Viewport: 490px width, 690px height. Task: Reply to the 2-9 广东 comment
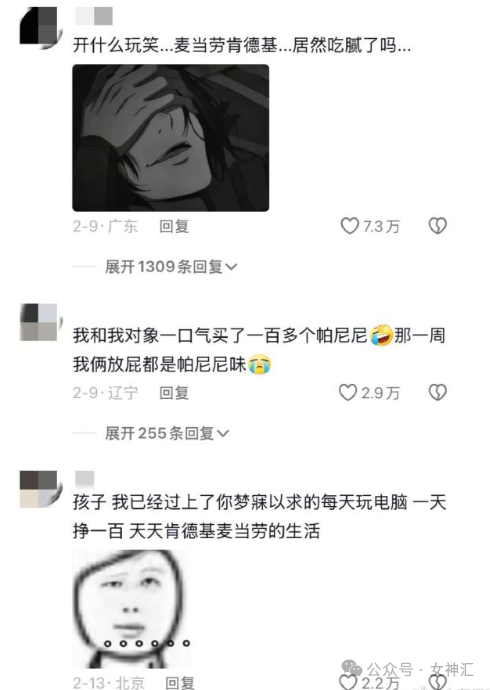(174, 226)
